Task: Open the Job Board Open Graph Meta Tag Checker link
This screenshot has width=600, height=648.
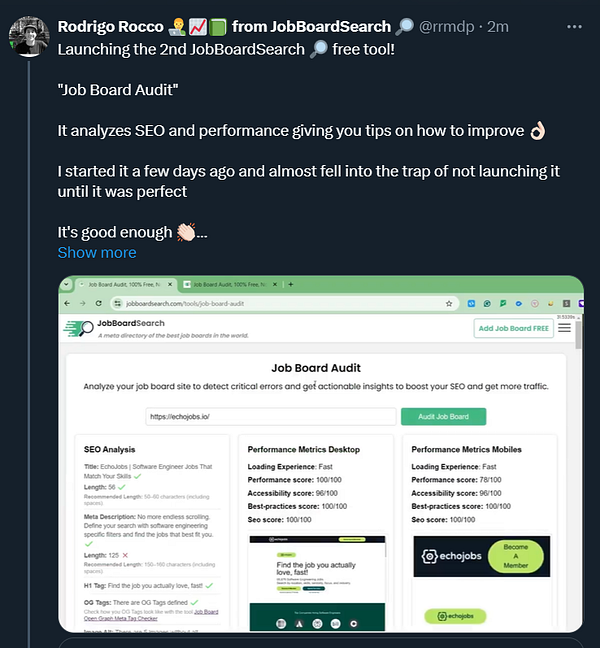Action: pos(151,615)
